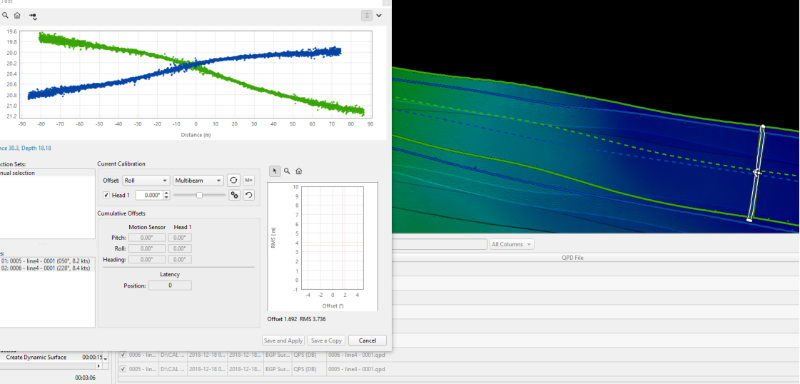Click the job list horizontal scroll right arrow
This screenshot has height=384, width=800.
coord(99,366)
